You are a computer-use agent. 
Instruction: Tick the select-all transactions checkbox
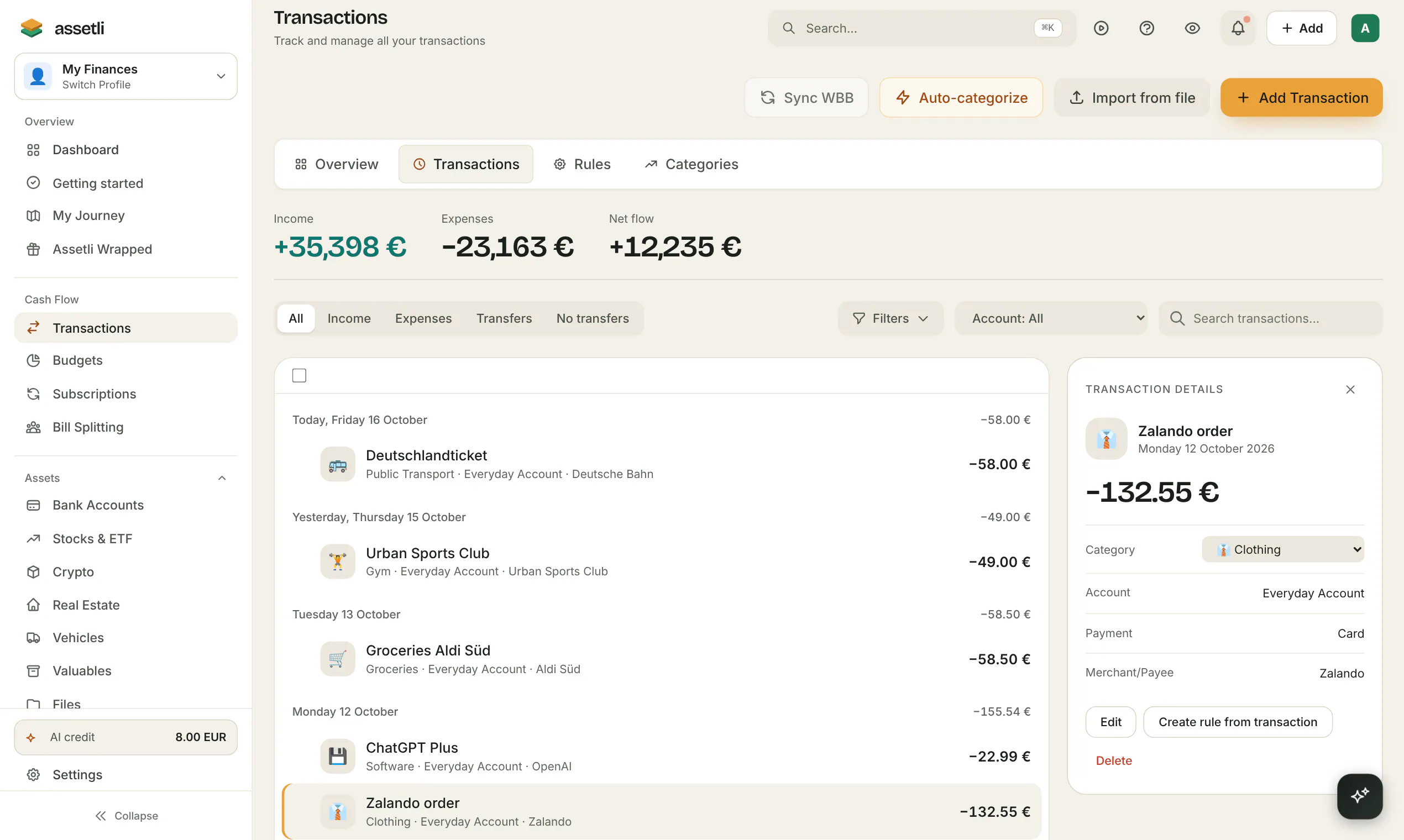[x=299, y=375]
